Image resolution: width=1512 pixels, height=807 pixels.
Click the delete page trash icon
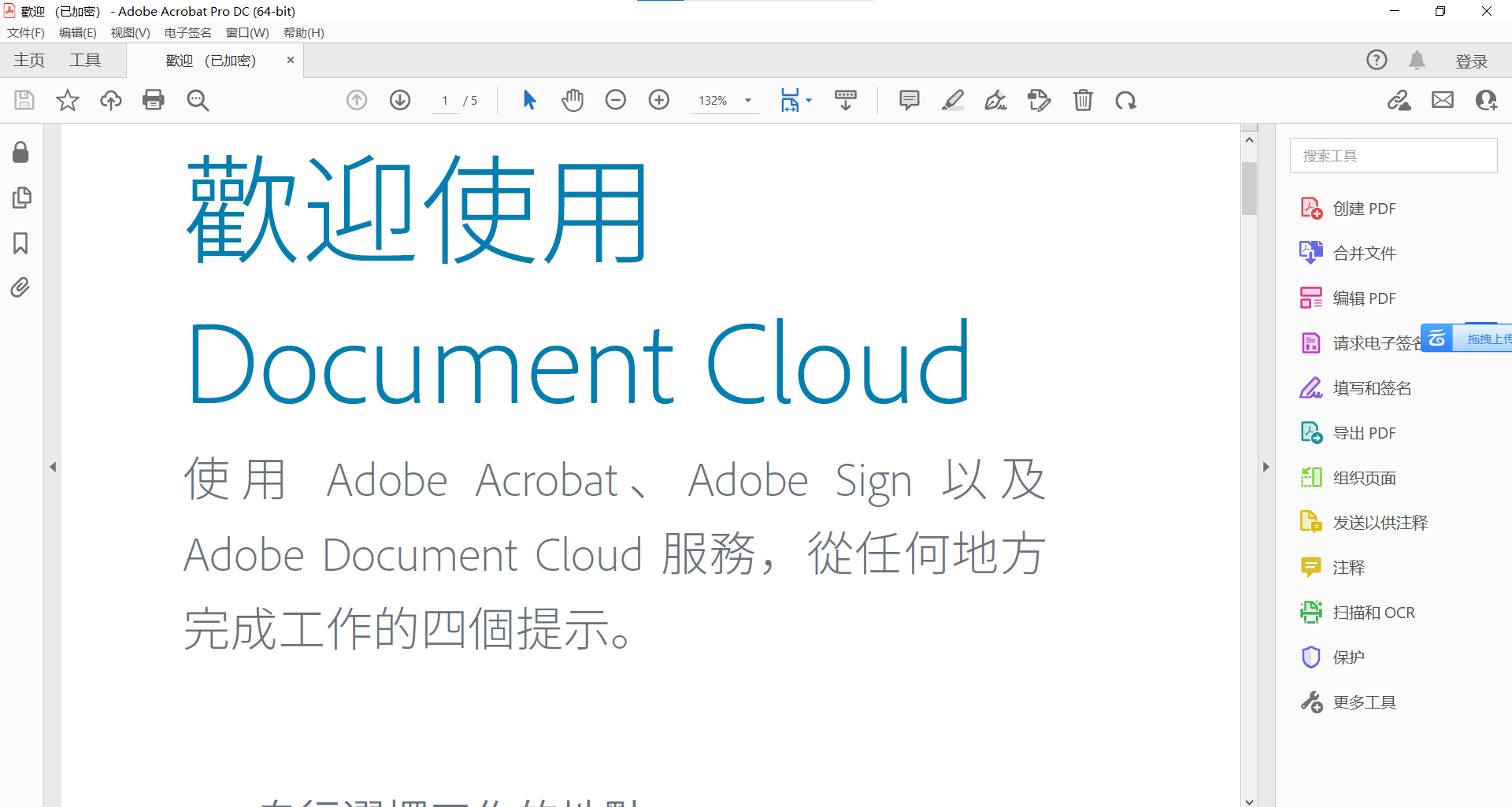click(1083, 100)
